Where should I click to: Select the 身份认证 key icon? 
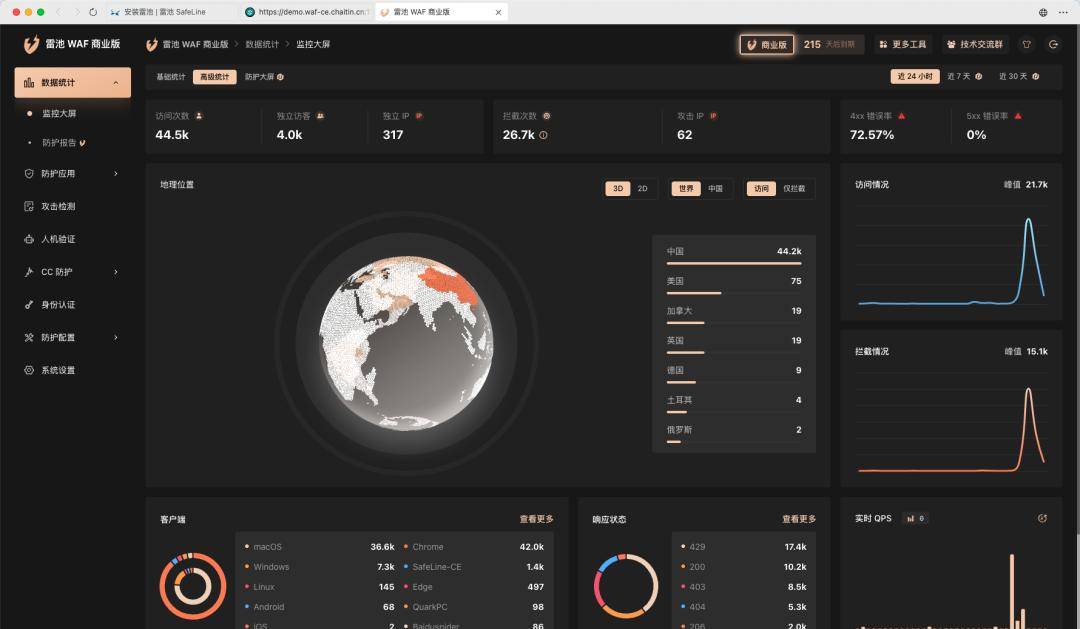(30, 304)
